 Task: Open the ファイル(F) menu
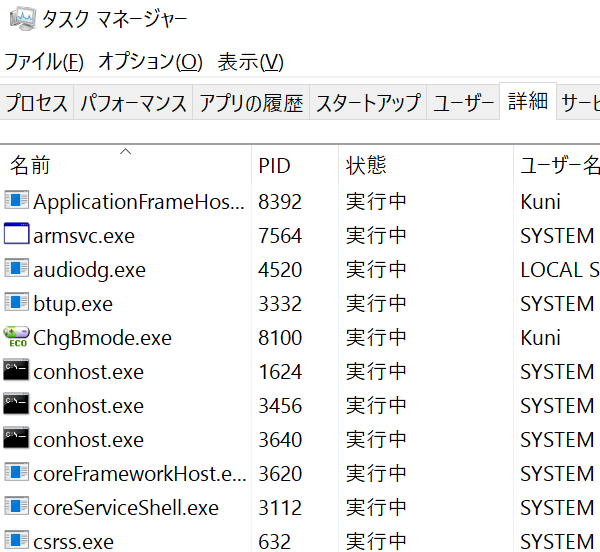tap(44, 62)
